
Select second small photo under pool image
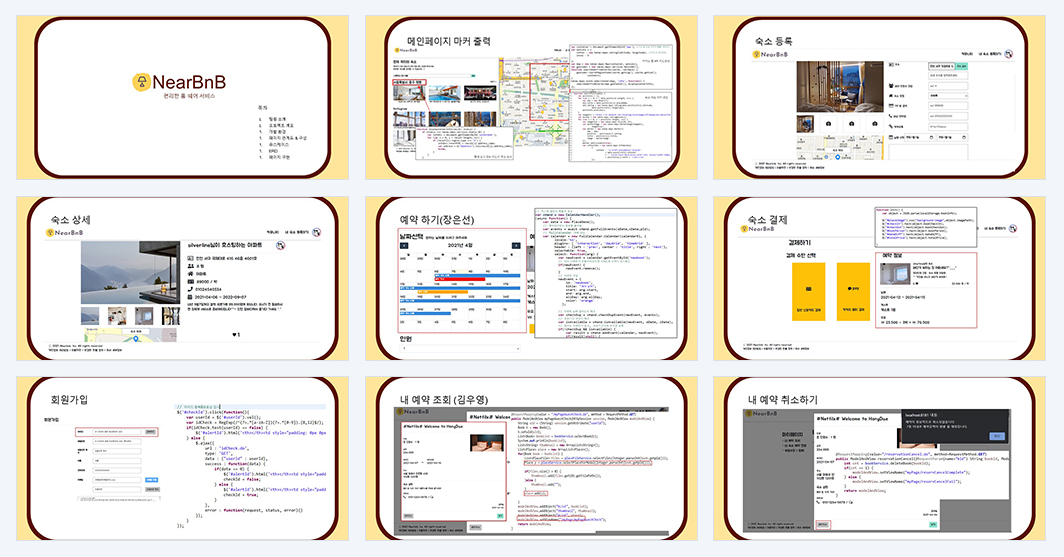click(x=117, y=316)
